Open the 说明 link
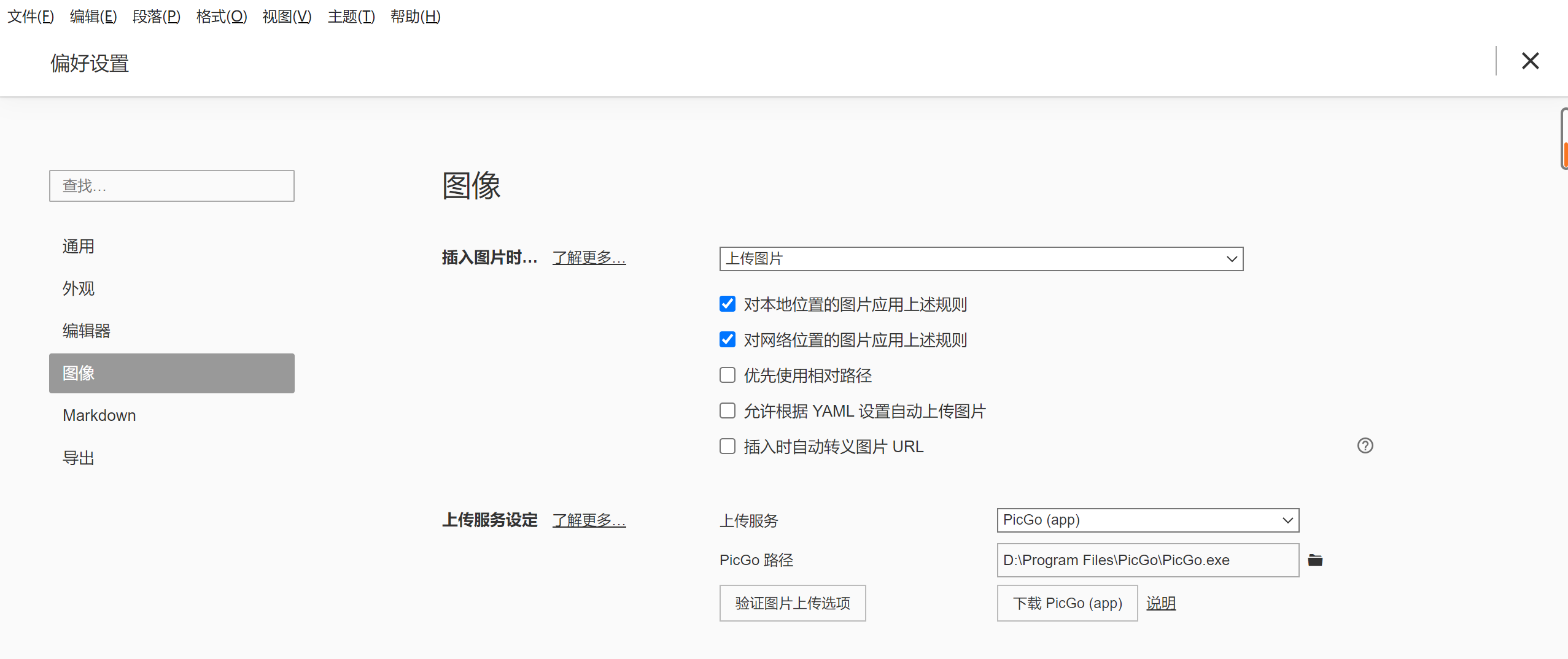This screenshot has width=1568, height=659. click(1161, 603)
